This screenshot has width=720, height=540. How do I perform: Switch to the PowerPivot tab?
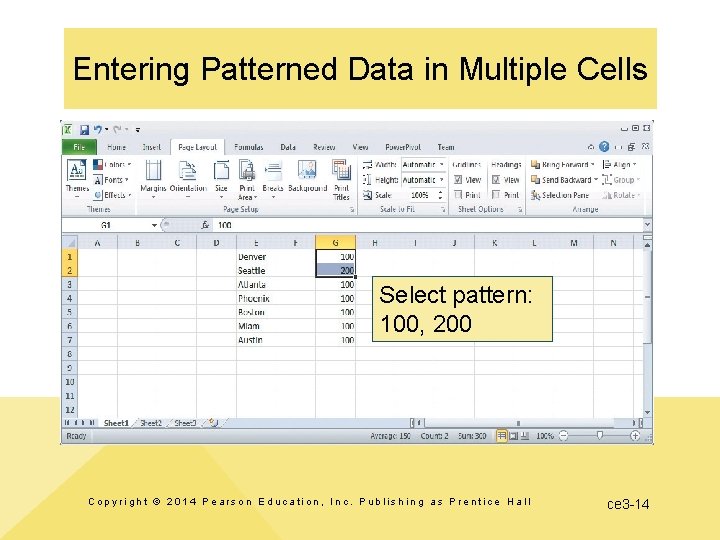[403, 147]
